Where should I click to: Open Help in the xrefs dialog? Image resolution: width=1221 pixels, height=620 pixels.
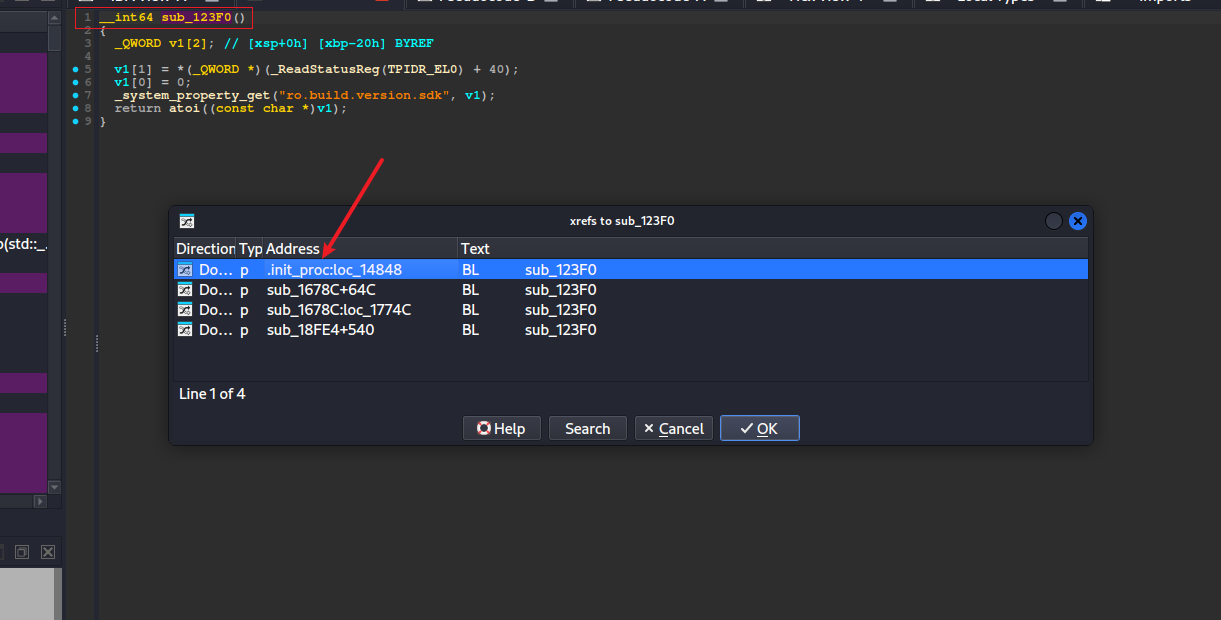(x=501, y=428)
